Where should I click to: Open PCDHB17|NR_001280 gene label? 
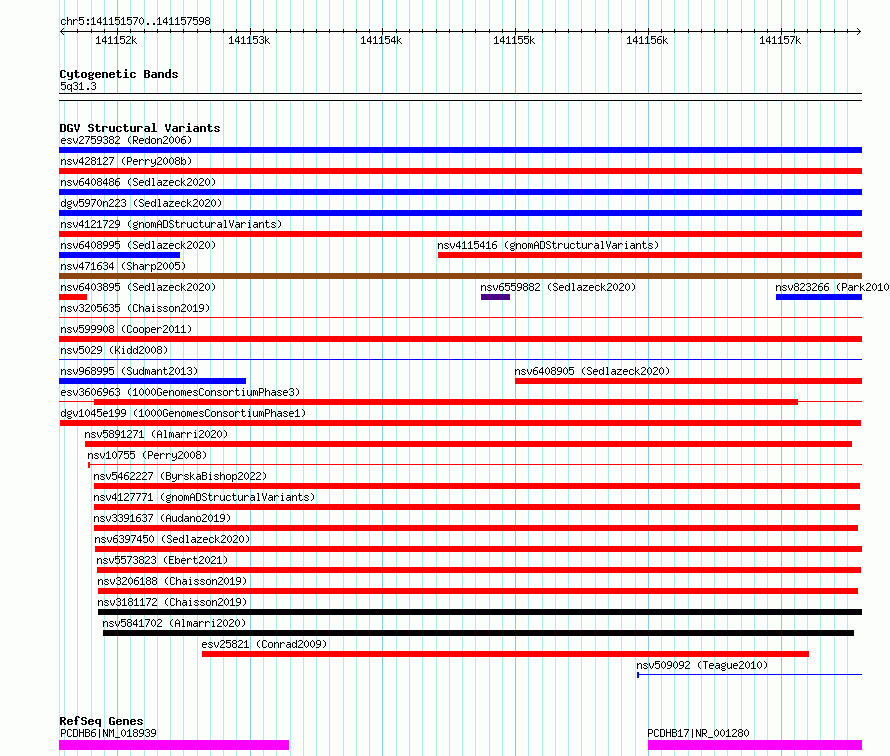point(698,733)
